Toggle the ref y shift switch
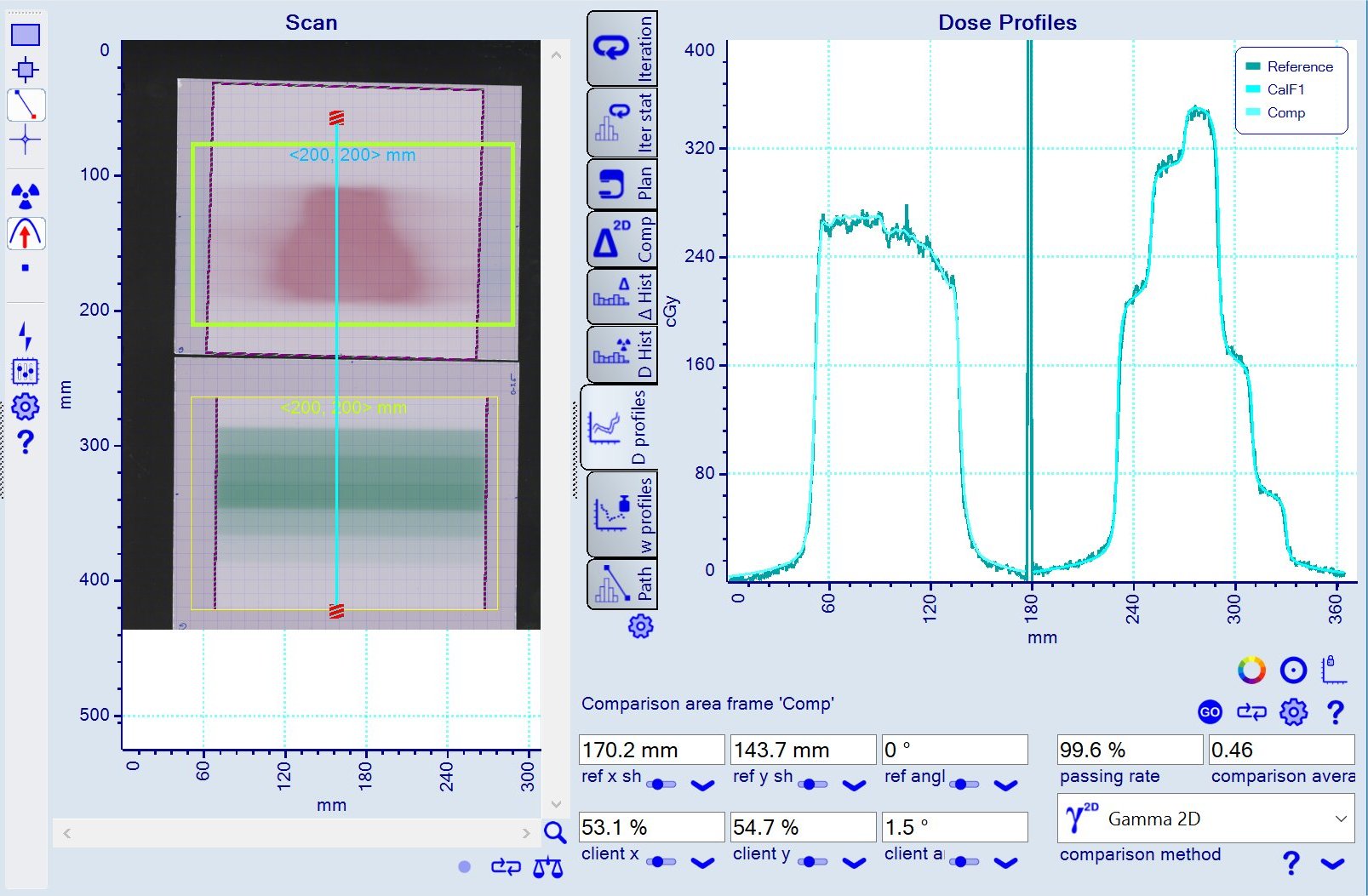 (812, 785)
